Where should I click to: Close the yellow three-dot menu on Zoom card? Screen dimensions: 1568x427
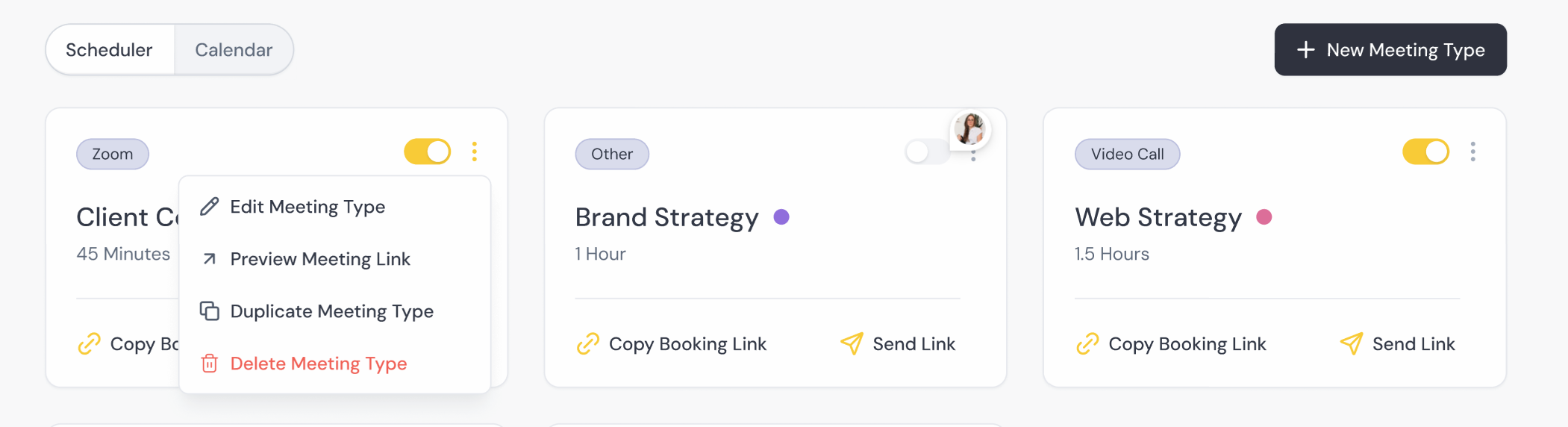tap(475, 152)
